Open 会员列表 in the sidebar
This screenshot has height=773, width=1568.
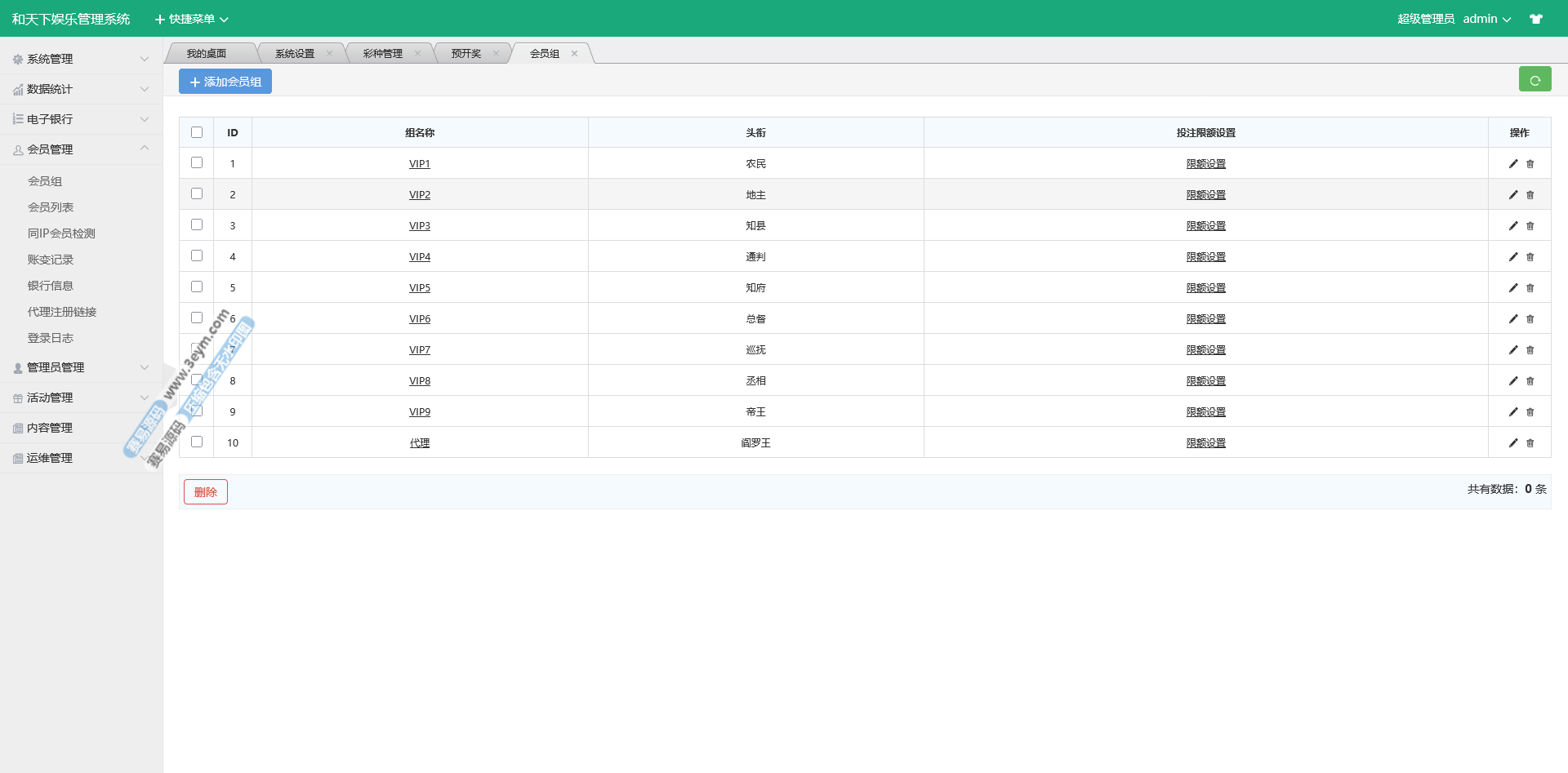point(51,207)
